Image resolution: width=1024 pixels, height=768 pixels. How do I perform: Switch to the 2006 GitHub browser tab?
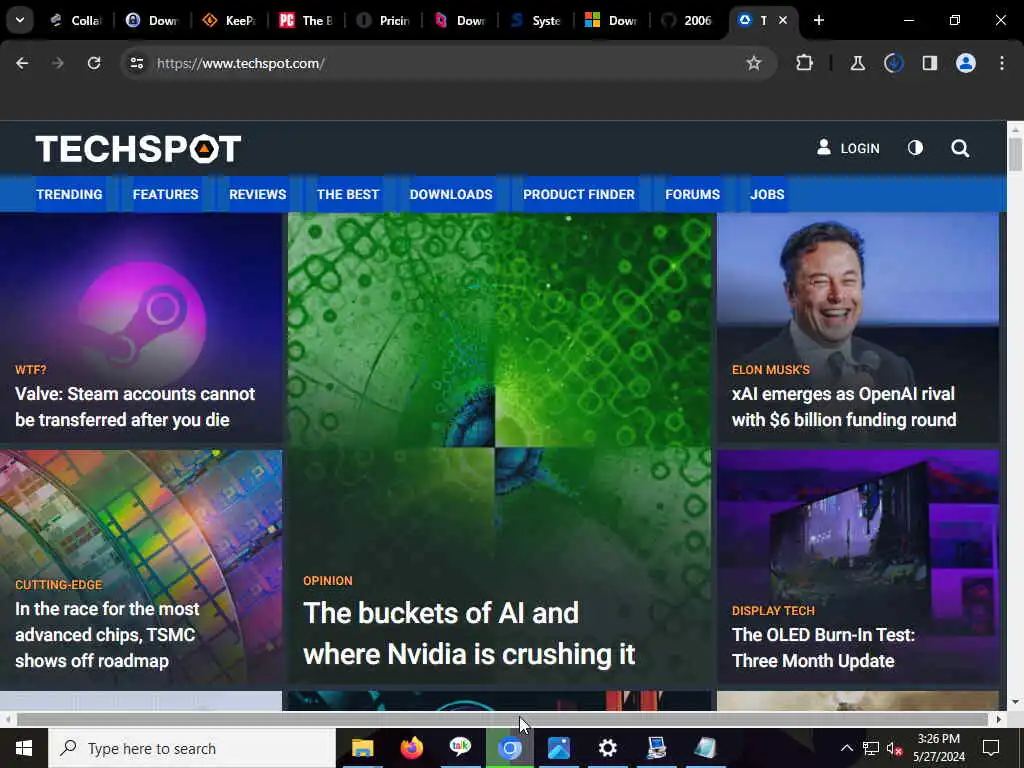pos(687,20)
